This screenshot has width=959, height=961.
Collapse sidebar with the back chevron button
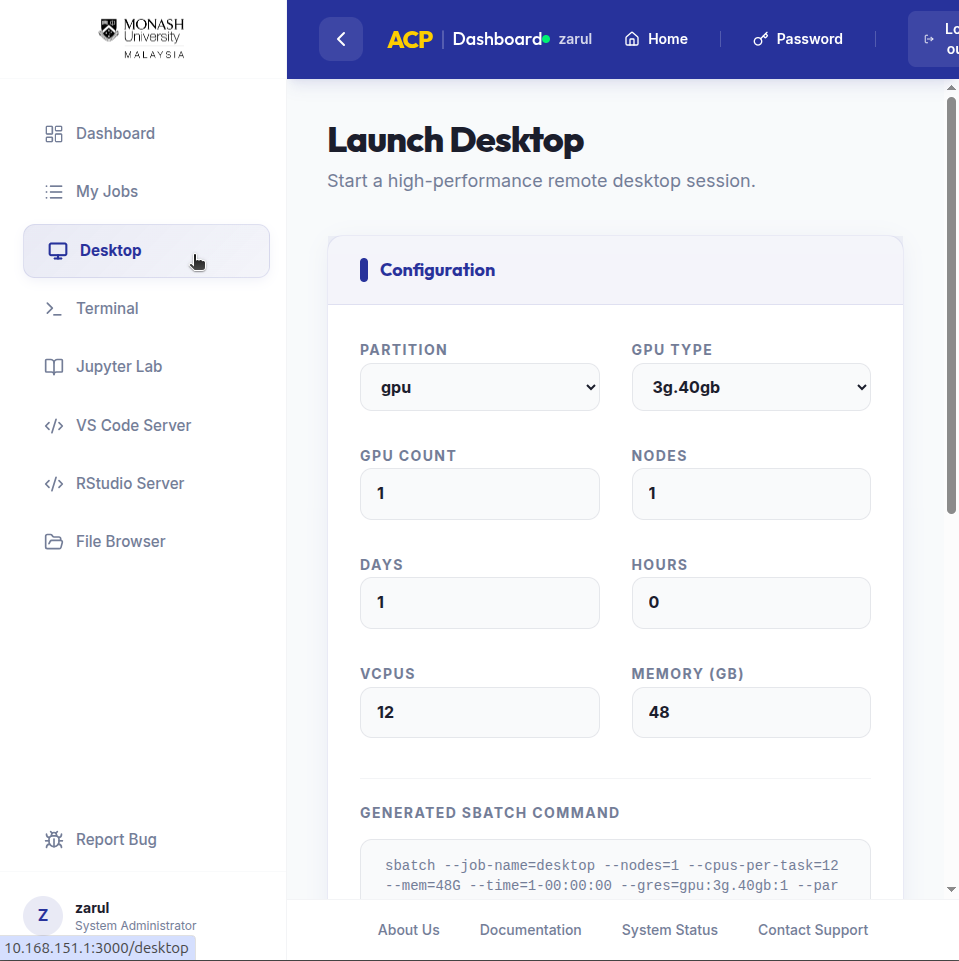pyautogui.click(x=341, y=39)
